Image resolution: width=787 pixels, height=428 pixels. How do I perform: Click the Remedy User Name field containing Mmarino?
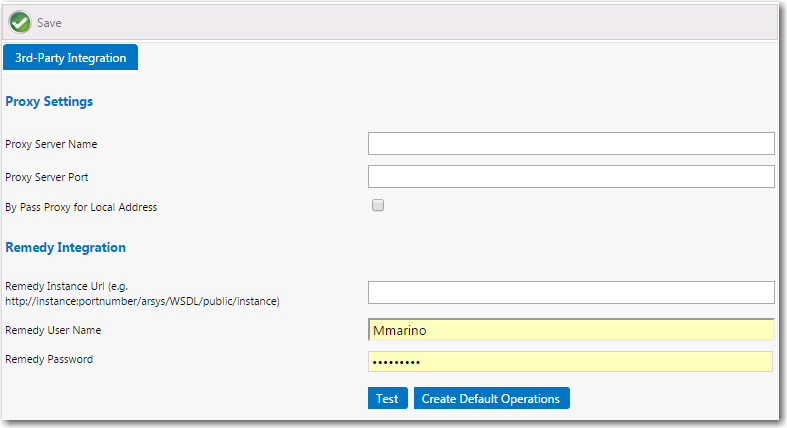570,330
